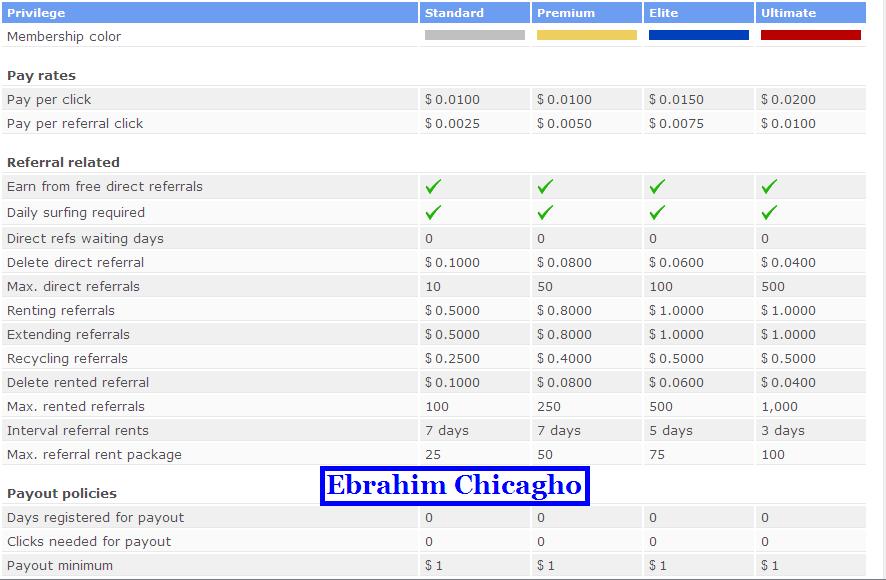886x580 pixels.
Task: Click Standard max direct referrals value 10
Action: 433,287
